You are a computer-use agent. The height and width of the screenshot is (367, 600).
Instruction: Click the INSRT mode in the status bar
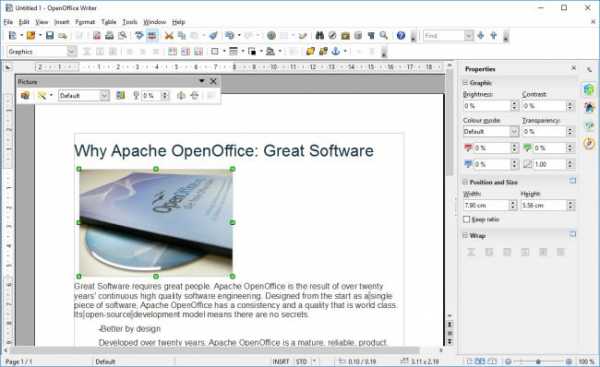[x=280, y=361]
